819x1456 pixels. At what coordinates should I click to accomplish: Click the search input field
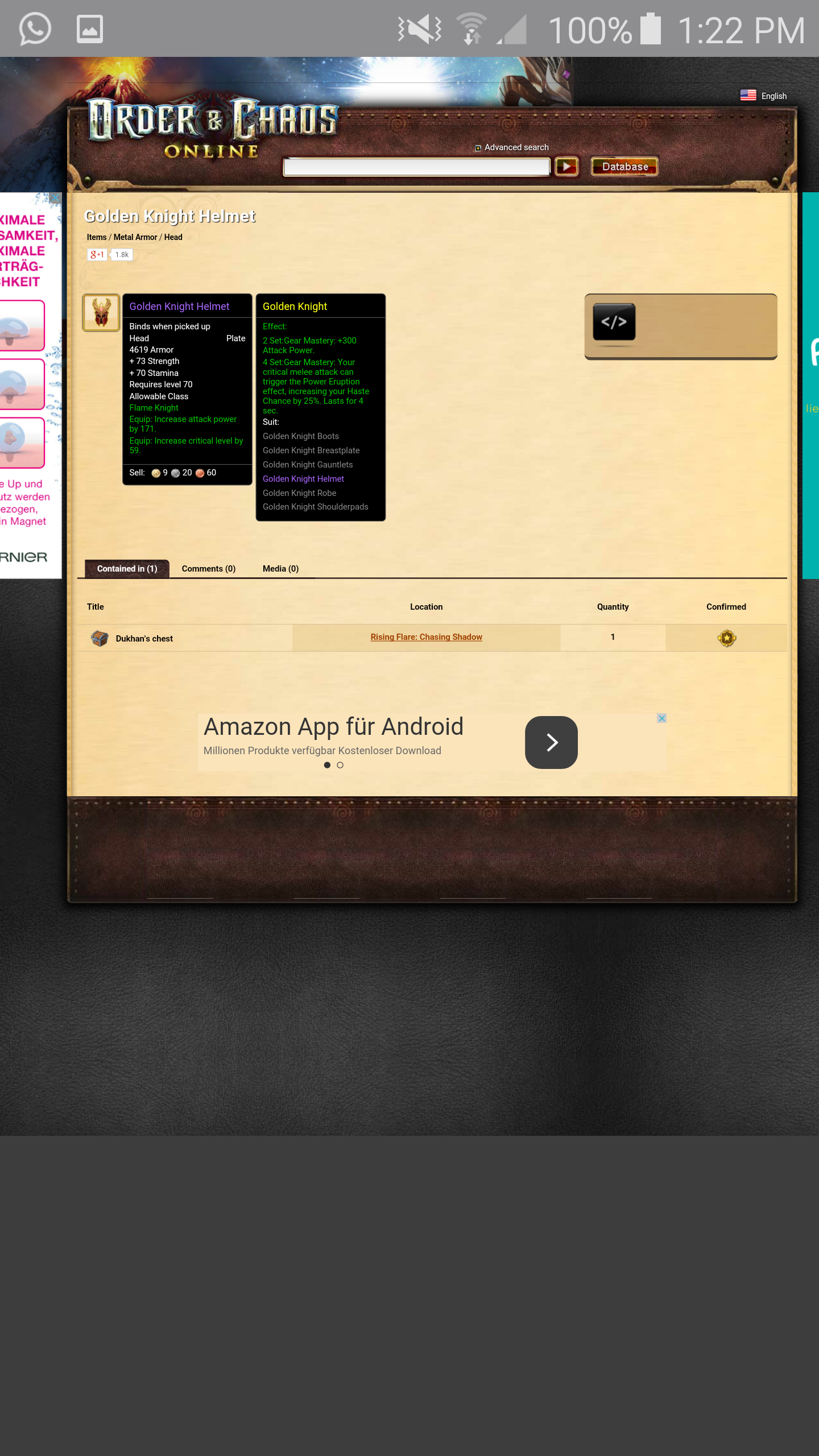(x=416, y=167)
